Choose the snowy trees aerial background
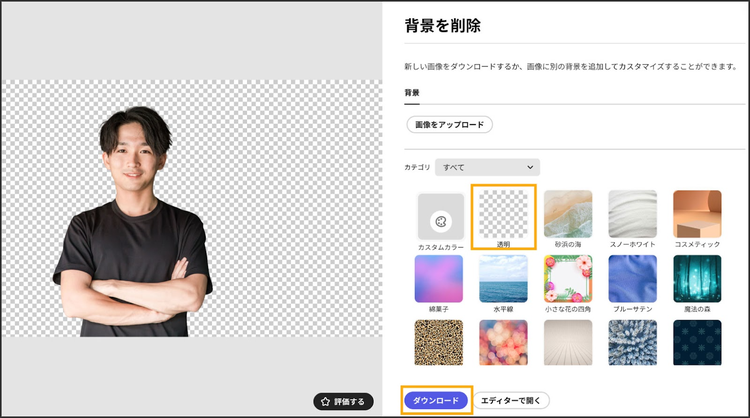 [x=632, y=342]
